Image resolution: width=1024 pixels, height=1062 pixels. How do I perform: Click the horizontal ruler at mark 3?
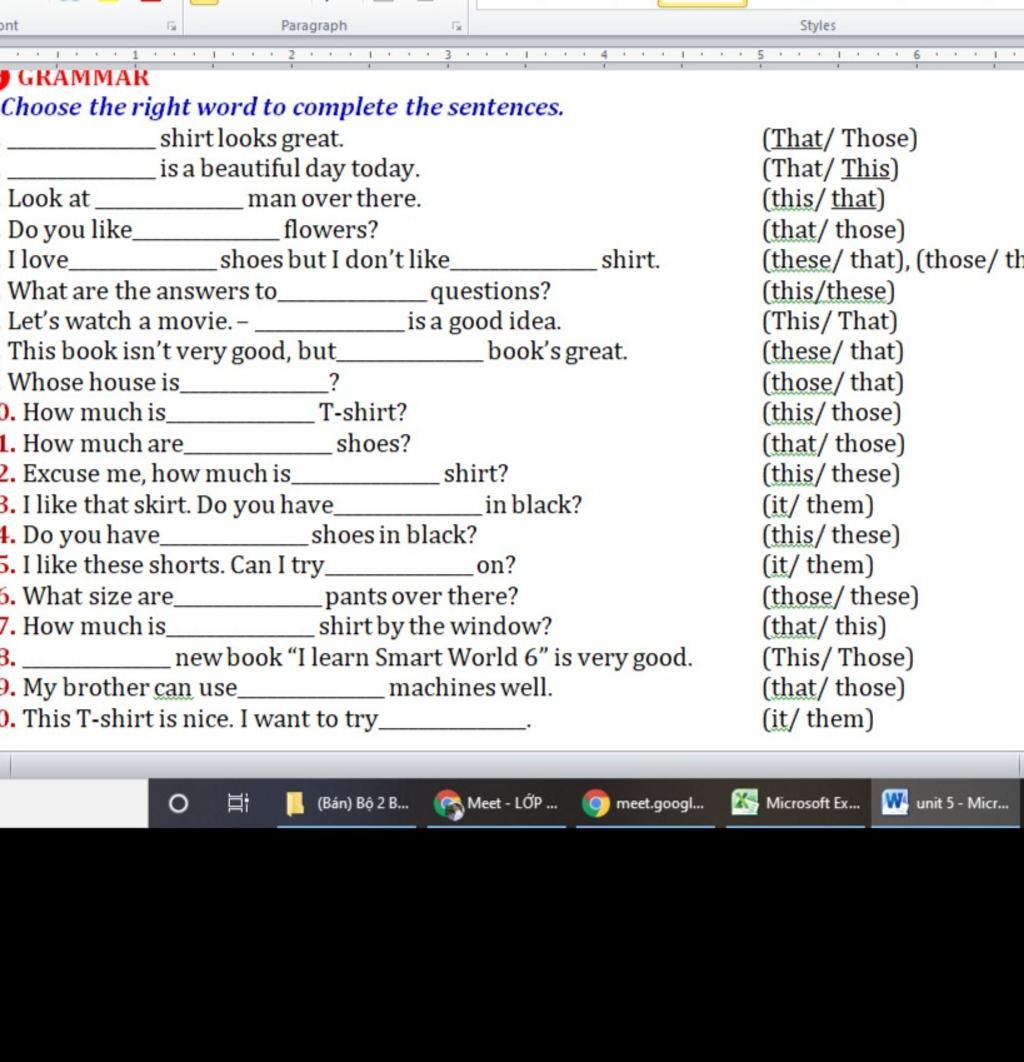[448, 55]
